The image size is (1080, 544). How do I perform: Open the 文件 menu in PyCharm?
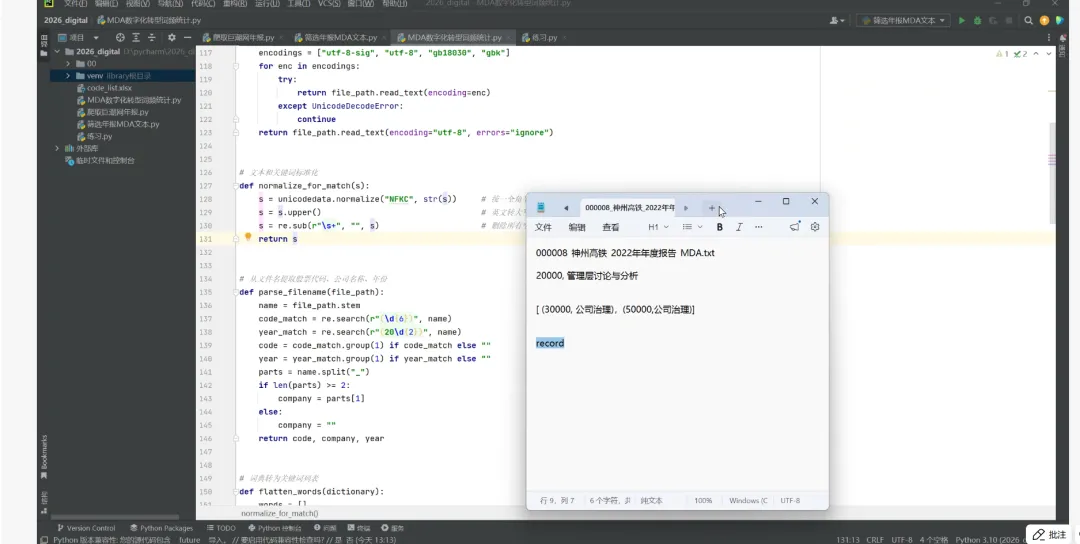[x=75, y=3]
